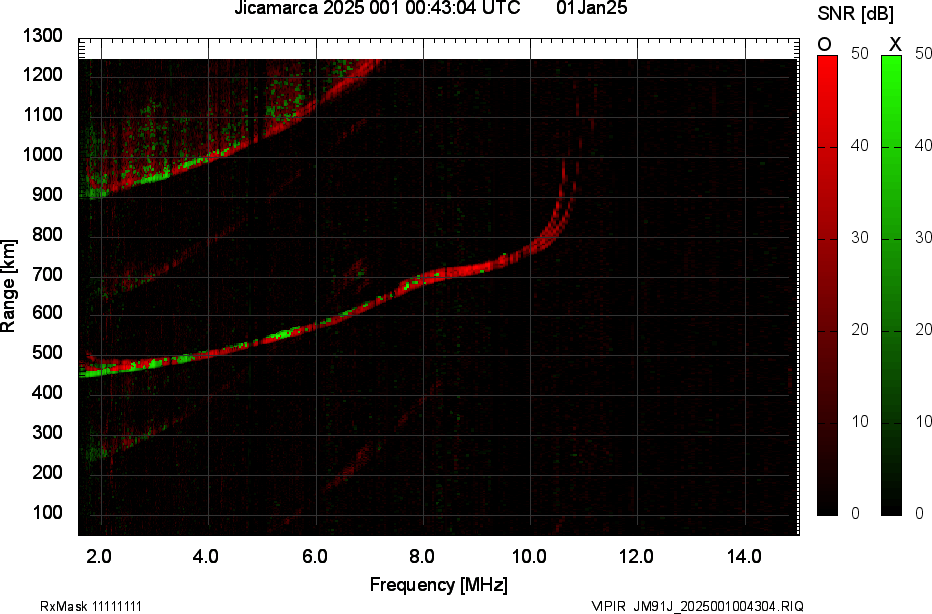
Task: Click the 20 tick label beside the O color bar
Action: [x=860, y=330]
